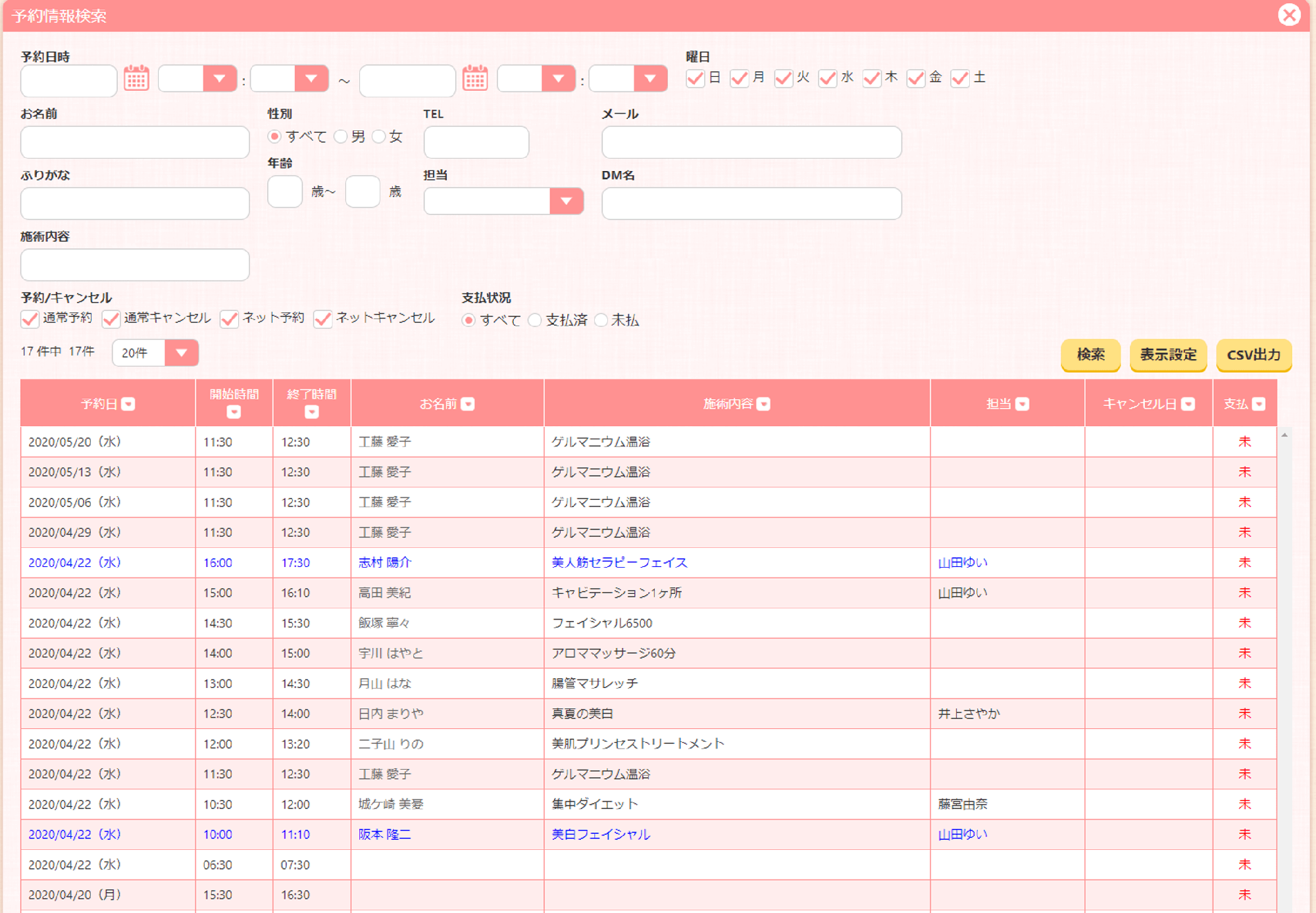The image size is (1316, 913).
Task: Toggle the 水 (Wednesday) checkbox
Action: coord(827,78)
